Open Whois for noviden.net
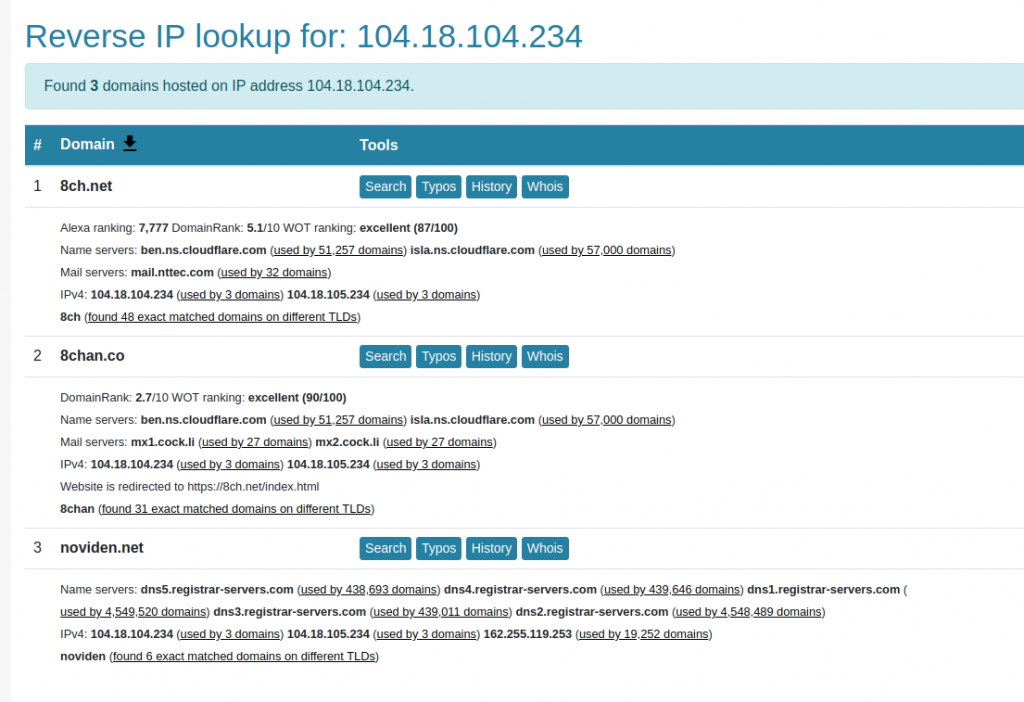The height and width of the screenshot is (702, 1024). coord(545,549)
